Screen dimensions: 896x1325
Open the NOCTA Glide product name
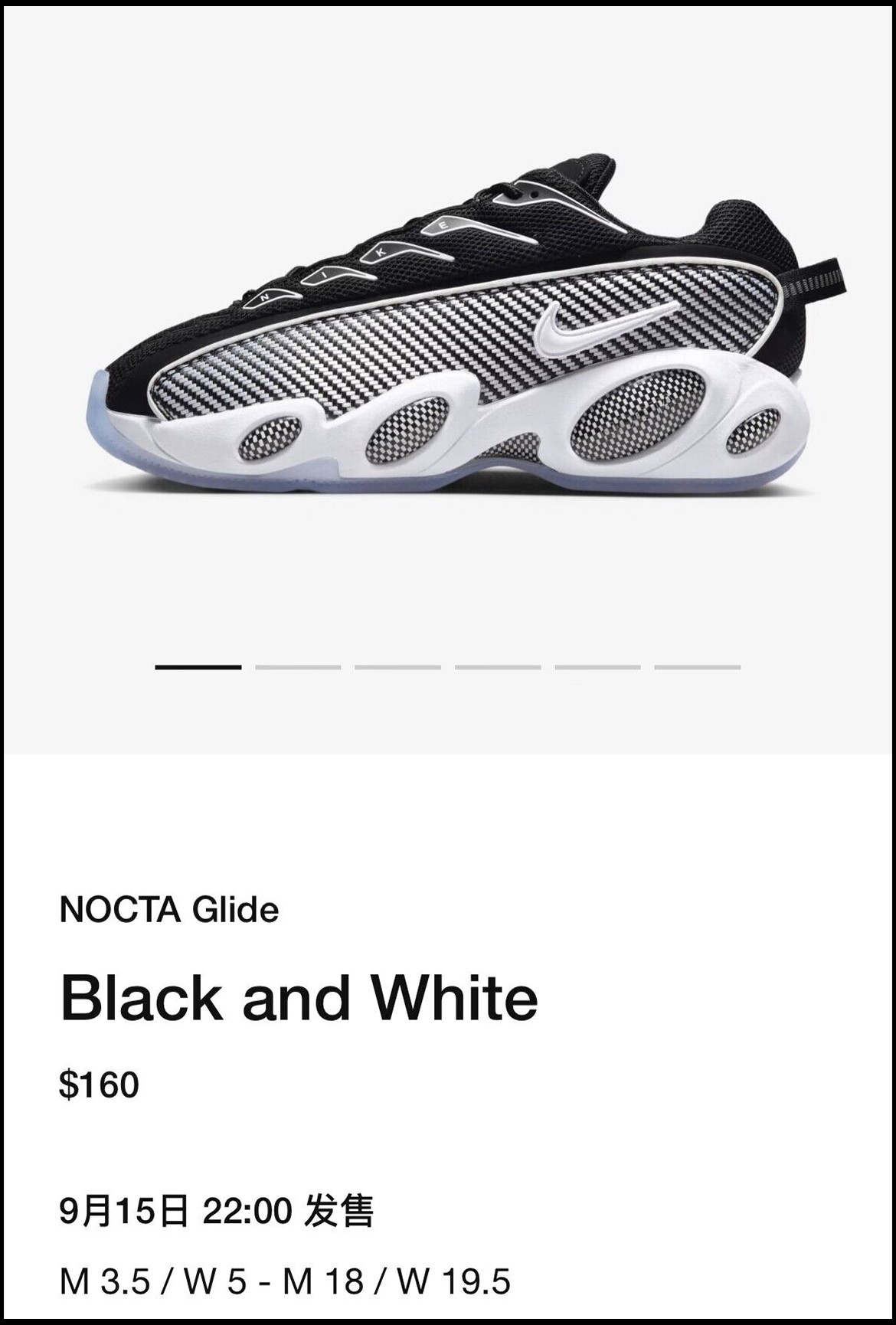(169, 910)
